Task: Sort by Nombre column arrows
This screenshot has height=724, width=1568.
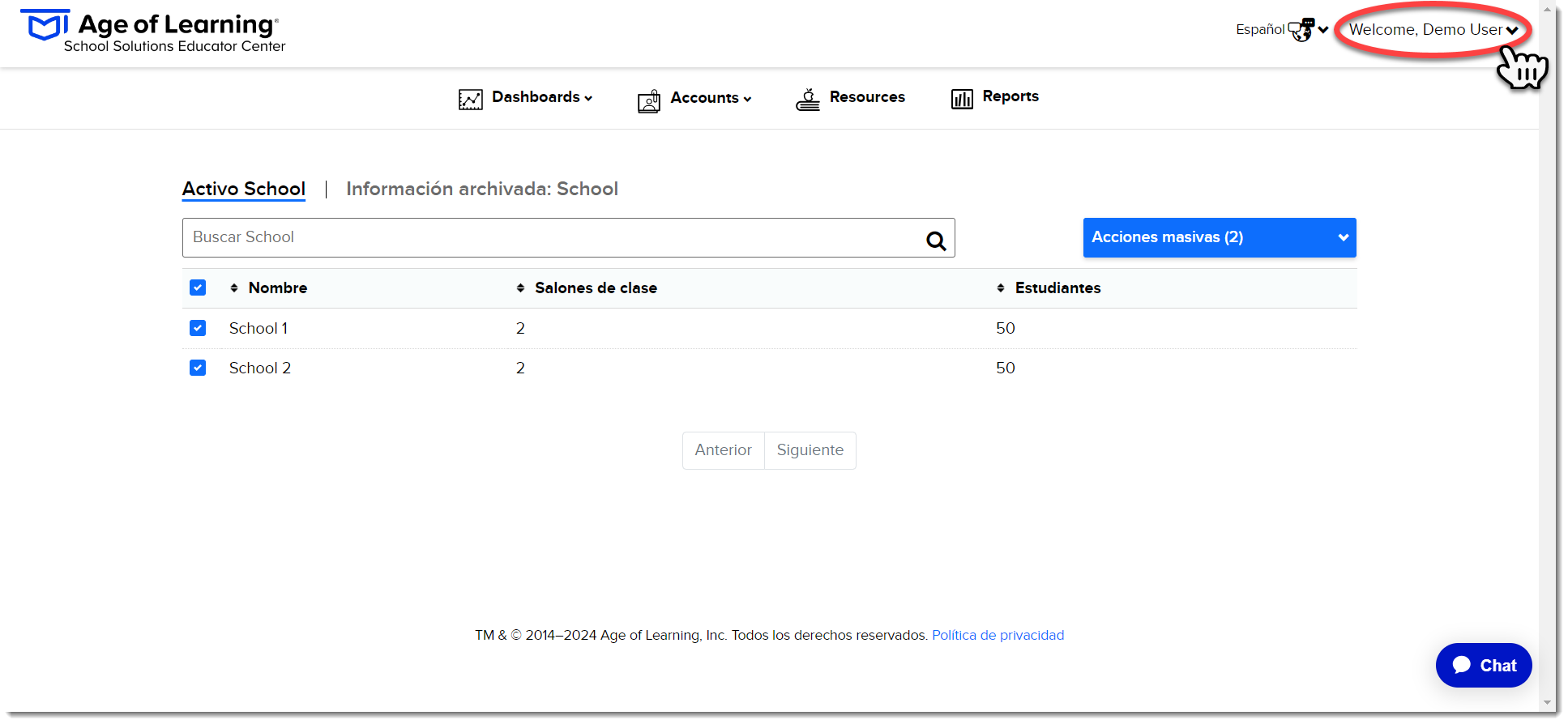Action: 234,288
